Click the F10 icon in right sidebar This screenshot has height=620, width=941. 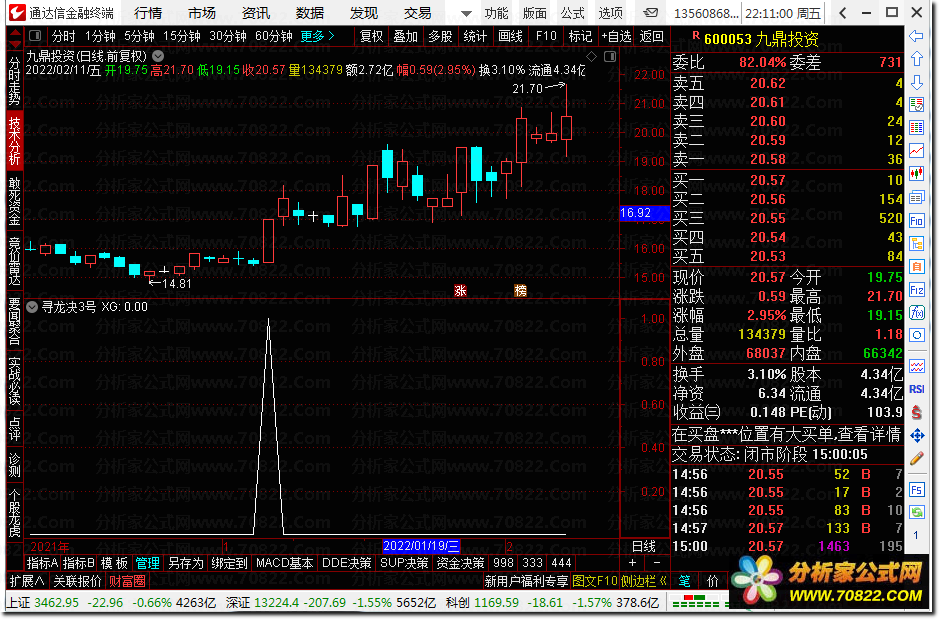[916, 220]
